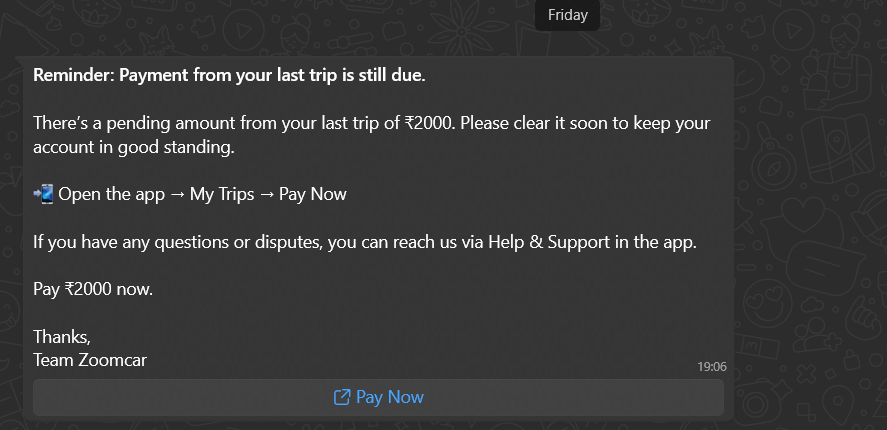Click the arrow after "Open the app"
This screenshot has height=430, width=887.
click(175, 194)
